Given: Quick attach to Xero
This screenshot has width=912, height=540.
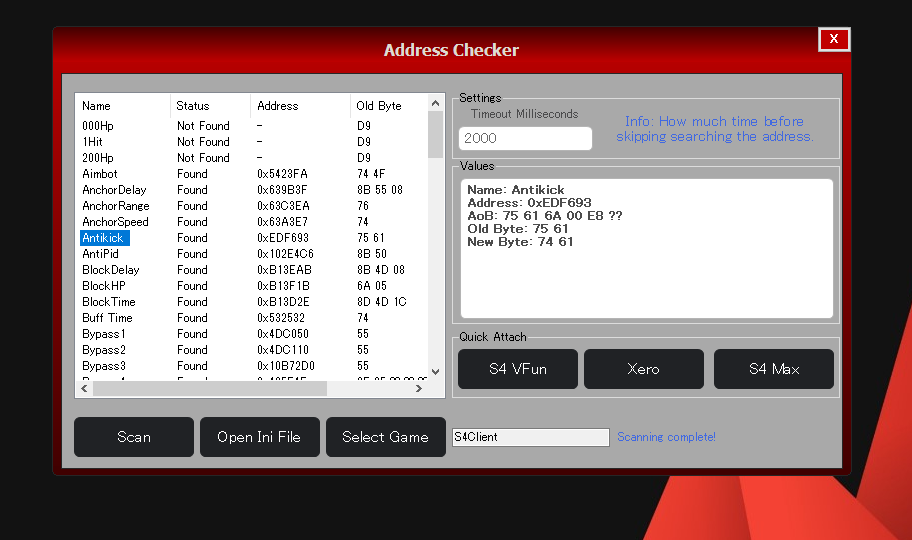Looking at the screenshot, I should pos(644,369).
